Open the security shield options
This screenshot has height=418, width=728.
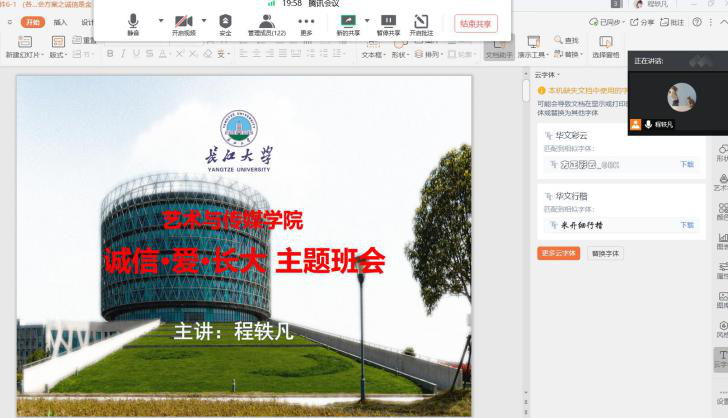(225, 23)
